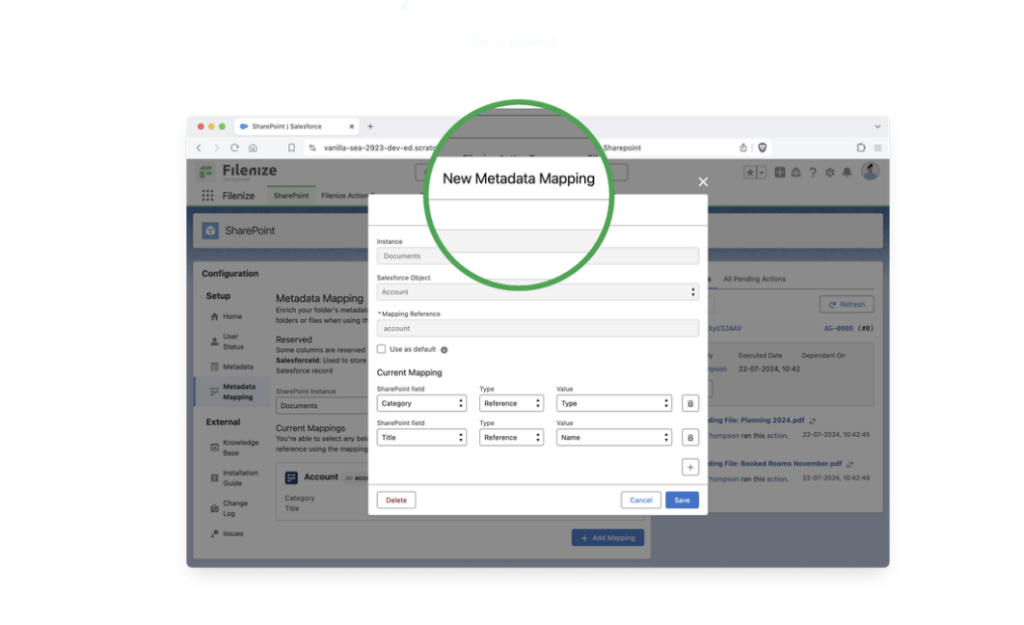Click the browser home button
Screen dimensions: 1024x625
[253, 148]
